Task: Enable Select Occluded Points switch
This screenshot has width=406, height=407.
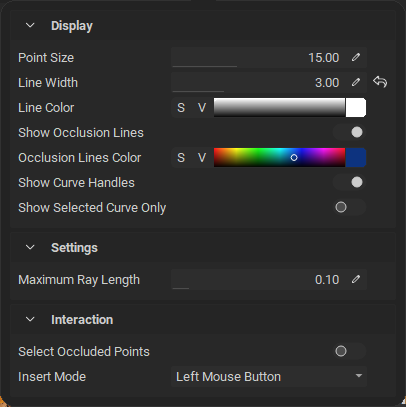Action: click(x=349, y=351)
